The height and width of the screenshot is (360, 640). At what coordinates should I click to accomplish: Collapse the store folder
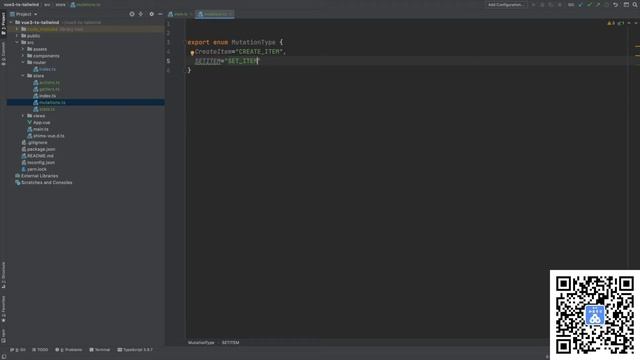pos(23,76)
